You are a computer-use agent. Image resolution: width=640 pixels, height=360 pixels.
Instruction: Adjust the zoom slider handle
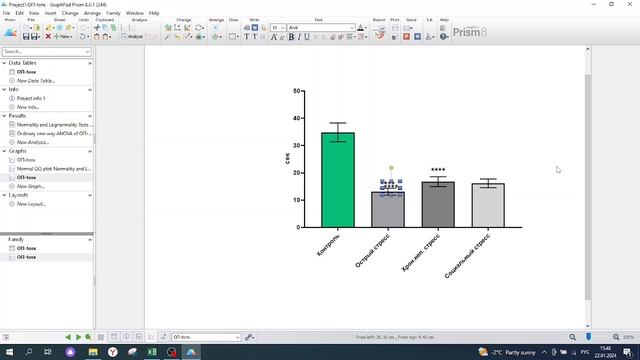pos(589,337)
